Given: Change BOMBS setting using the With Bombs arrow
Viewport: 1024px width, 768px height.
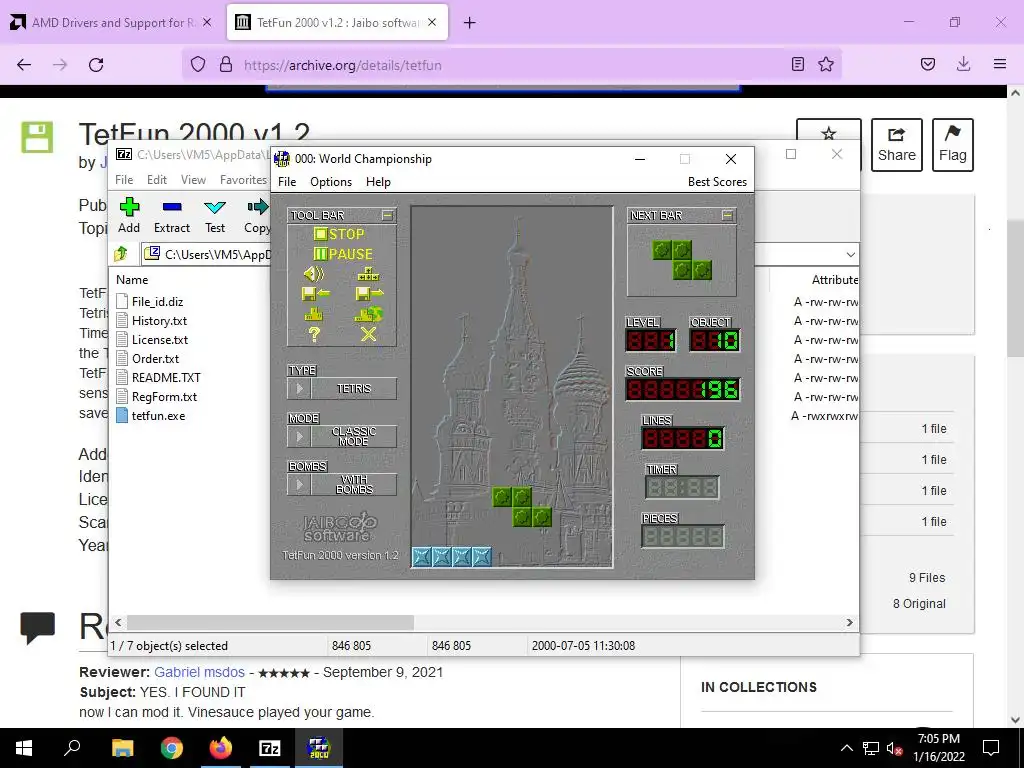Looking at the screenshot, I should click(299, 485).
